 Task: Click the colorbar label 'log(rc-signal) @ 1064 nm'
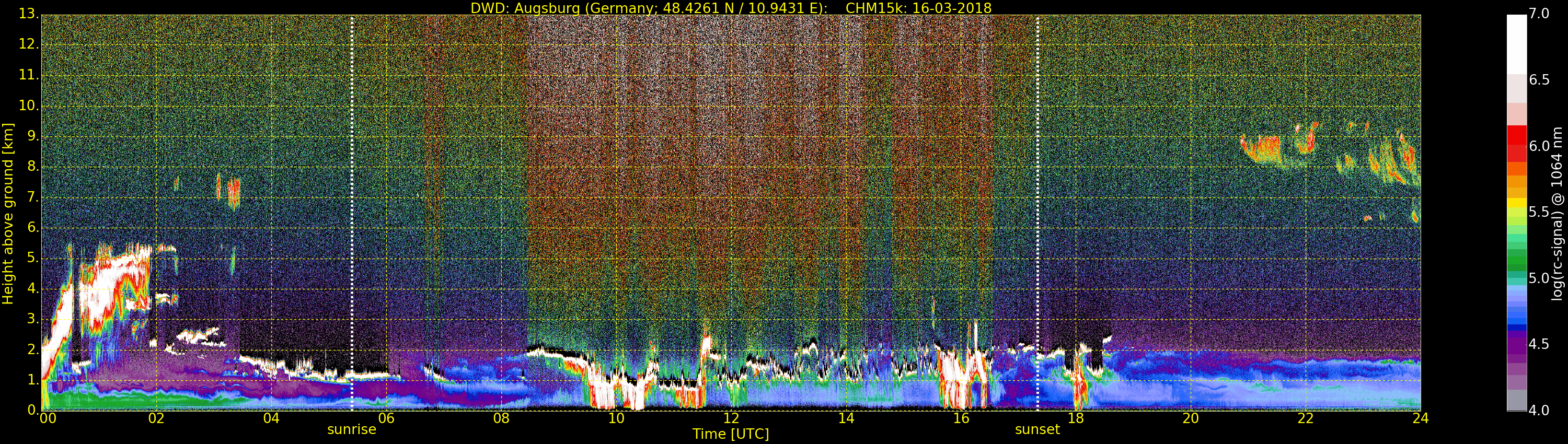1557,214
